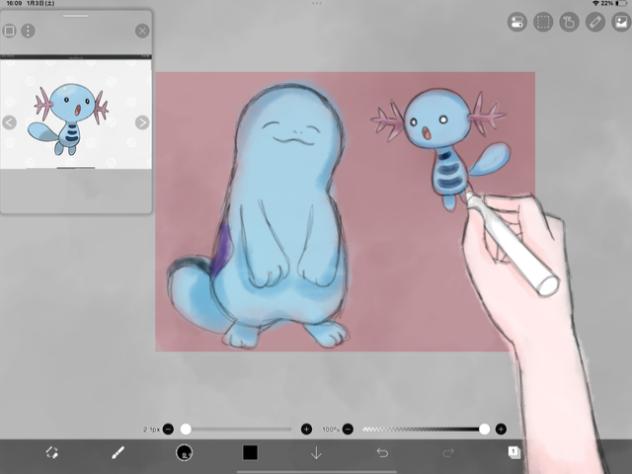Redo the undone stroke
This screenshot has width=632, height=474.
[448, 453]
